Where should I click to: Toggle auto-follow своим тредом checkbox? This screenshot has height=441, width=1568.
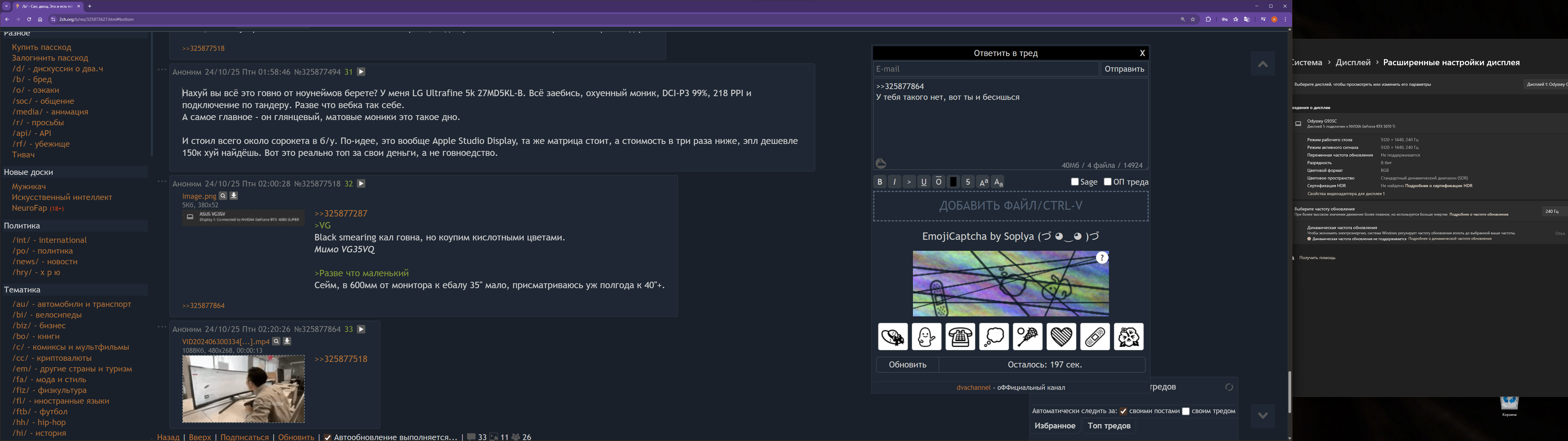click(1186, 411)
